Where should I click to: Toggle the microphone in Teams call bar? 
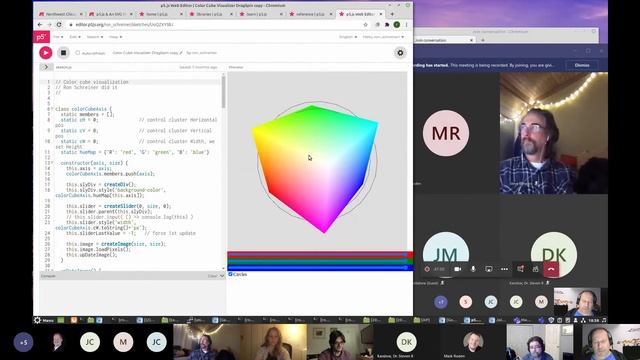pos(473,269)
